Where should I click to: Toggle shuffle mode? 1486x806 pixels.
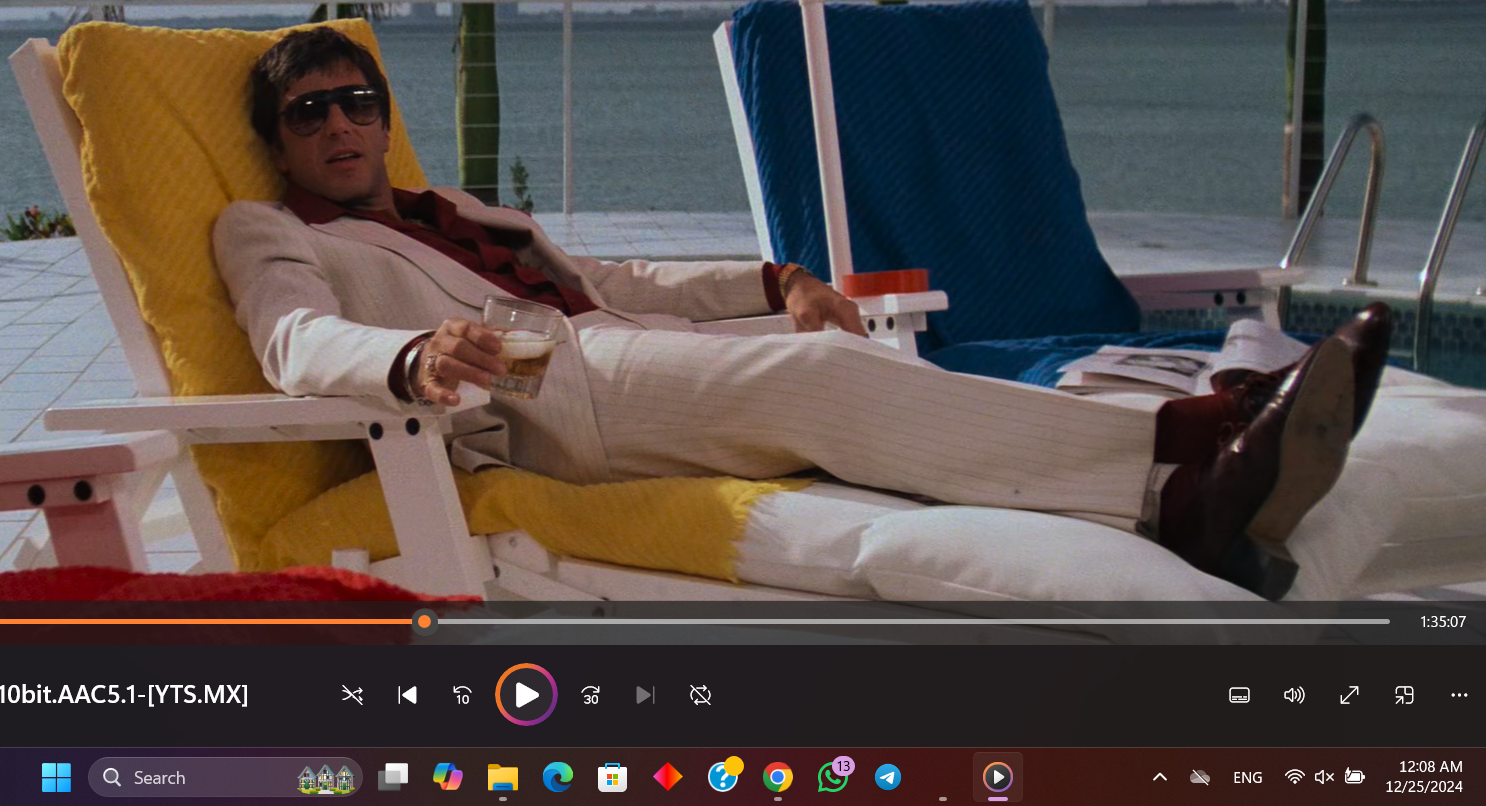[x=352, y=695]
